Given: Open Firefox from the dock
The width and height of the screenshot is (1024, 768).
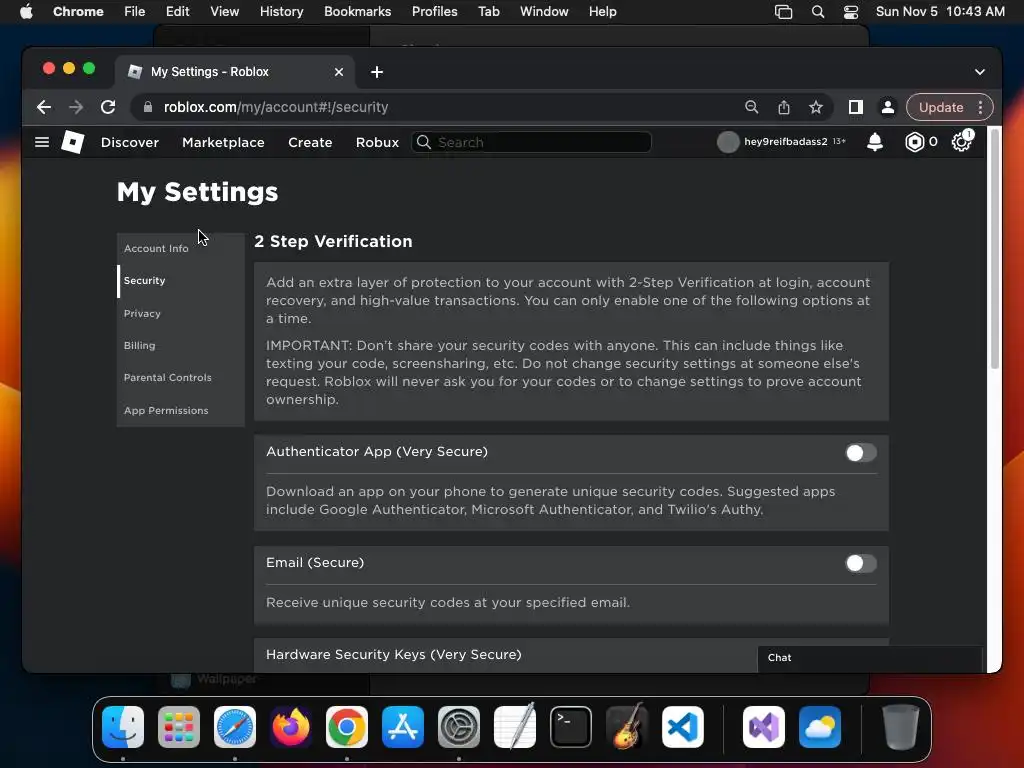Looking at the screenshot, I should point(291,727).
